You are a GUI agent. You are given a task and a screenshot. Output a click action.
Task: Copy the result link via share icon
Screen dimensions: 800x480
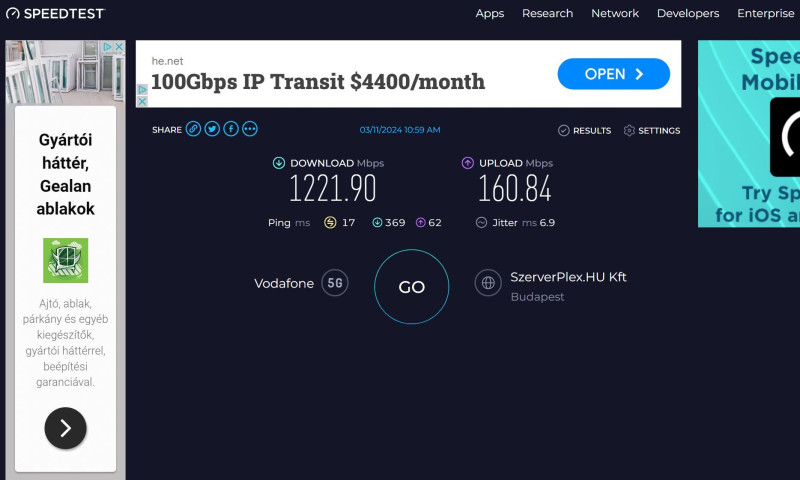pyautogui.click(x=193, y=129)
